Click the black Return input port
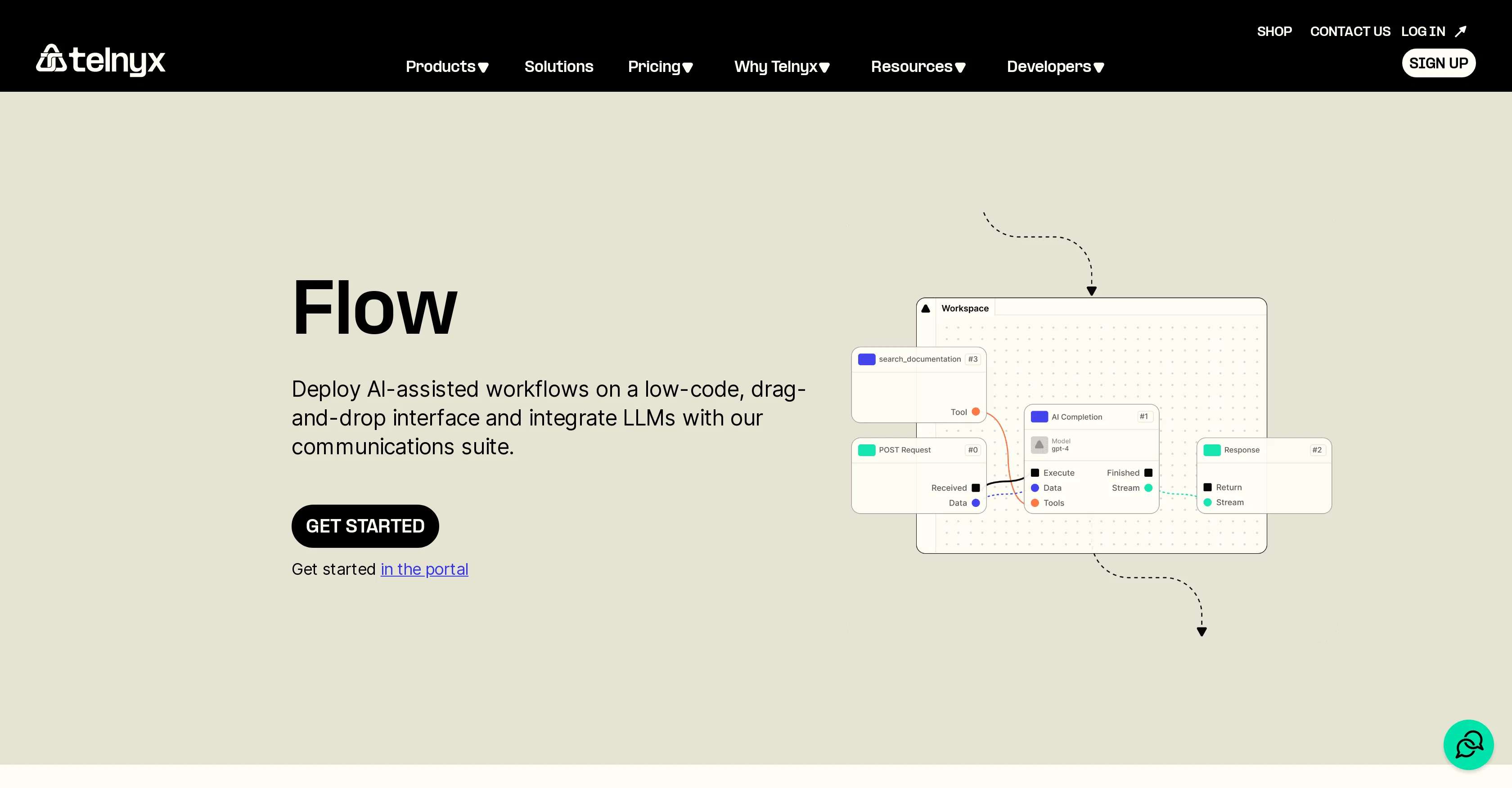This screenshot has width=1512, height=788. (1207, 488)
